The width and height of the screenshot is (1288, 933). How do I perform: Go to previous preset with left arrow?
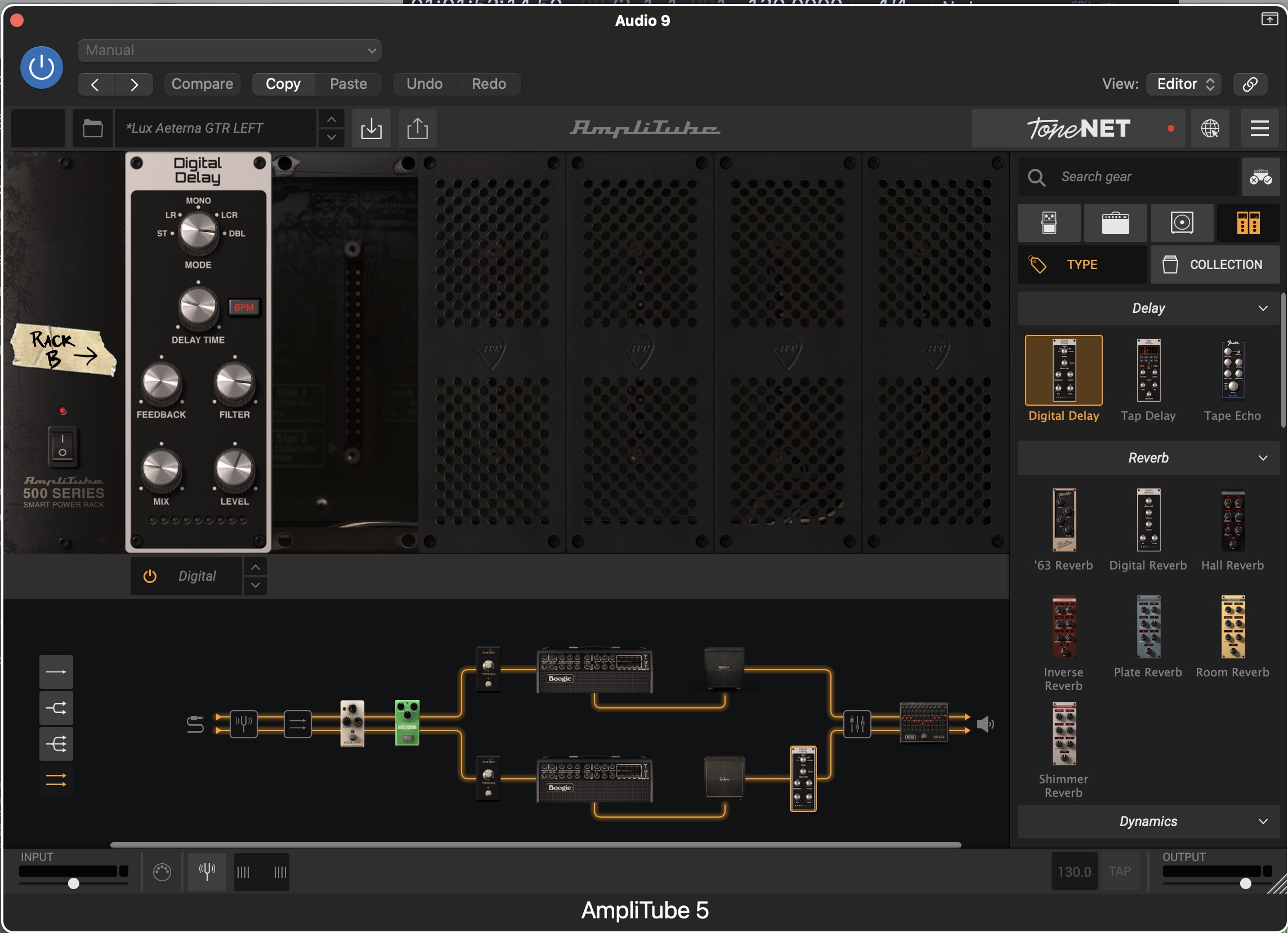pyautogui.click(x=96, y=84)
